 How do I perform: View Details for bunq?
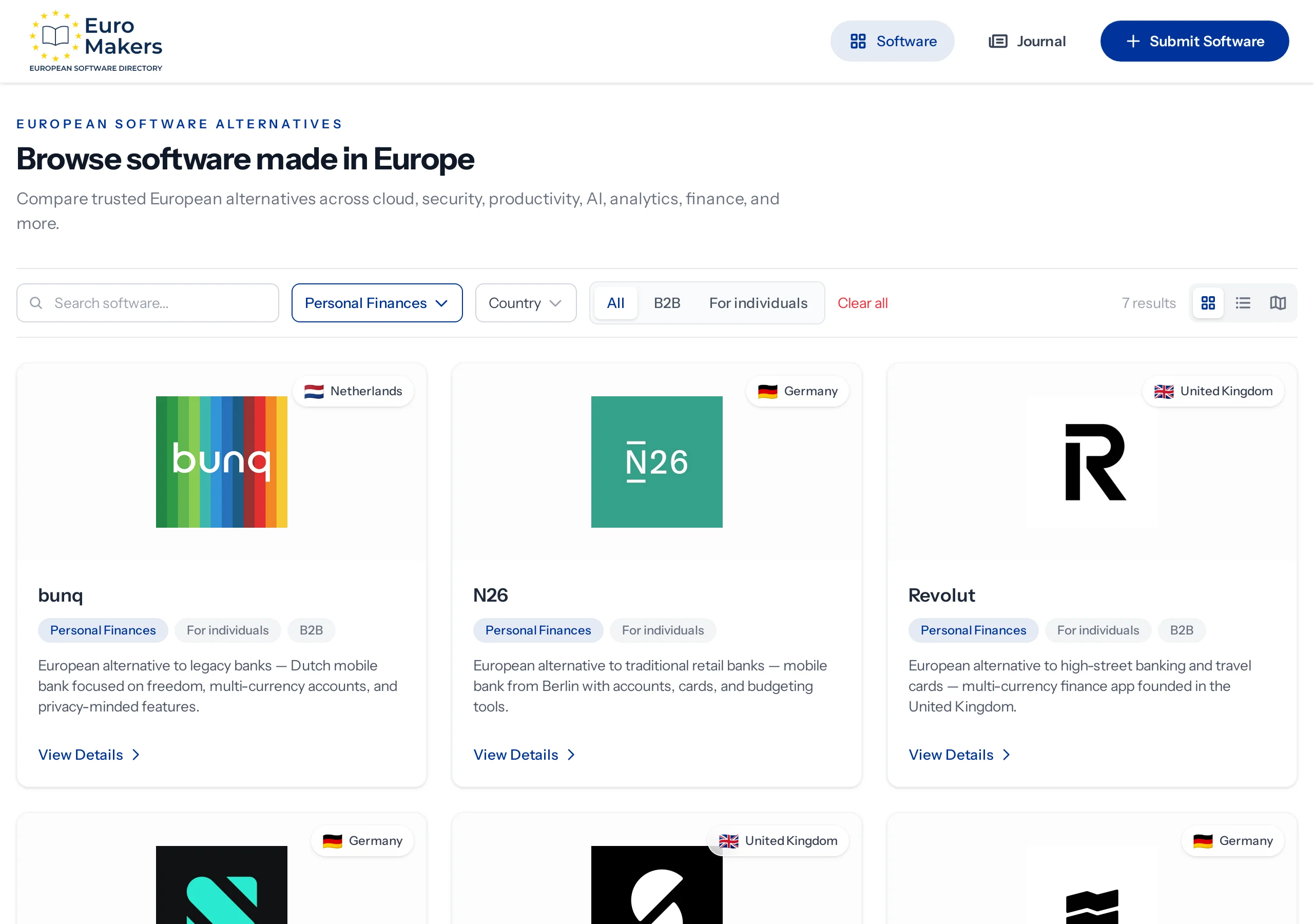coord(89,755)
